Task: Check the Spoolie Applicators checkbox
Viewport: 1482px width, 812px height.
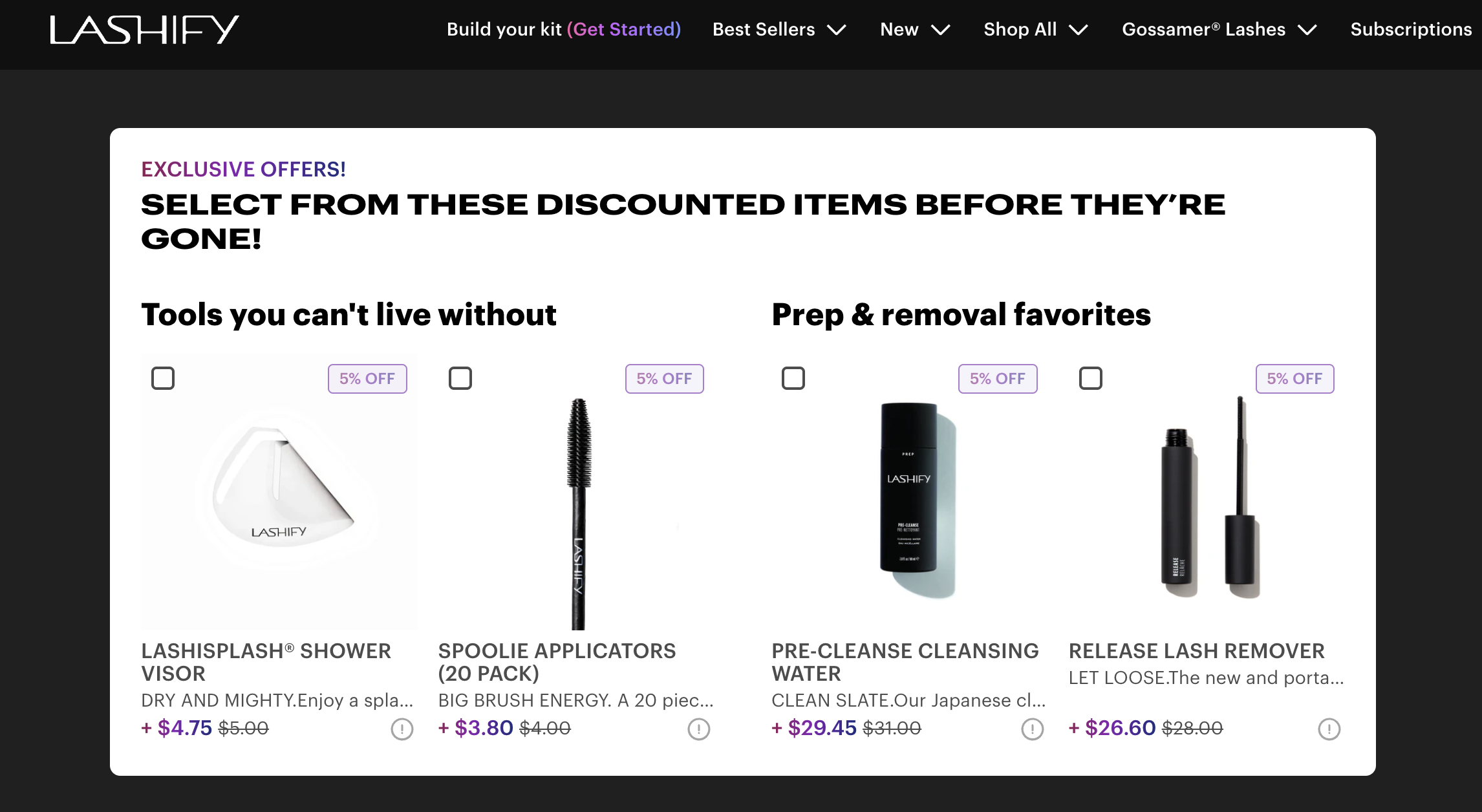Action: (x=460, y=378)
